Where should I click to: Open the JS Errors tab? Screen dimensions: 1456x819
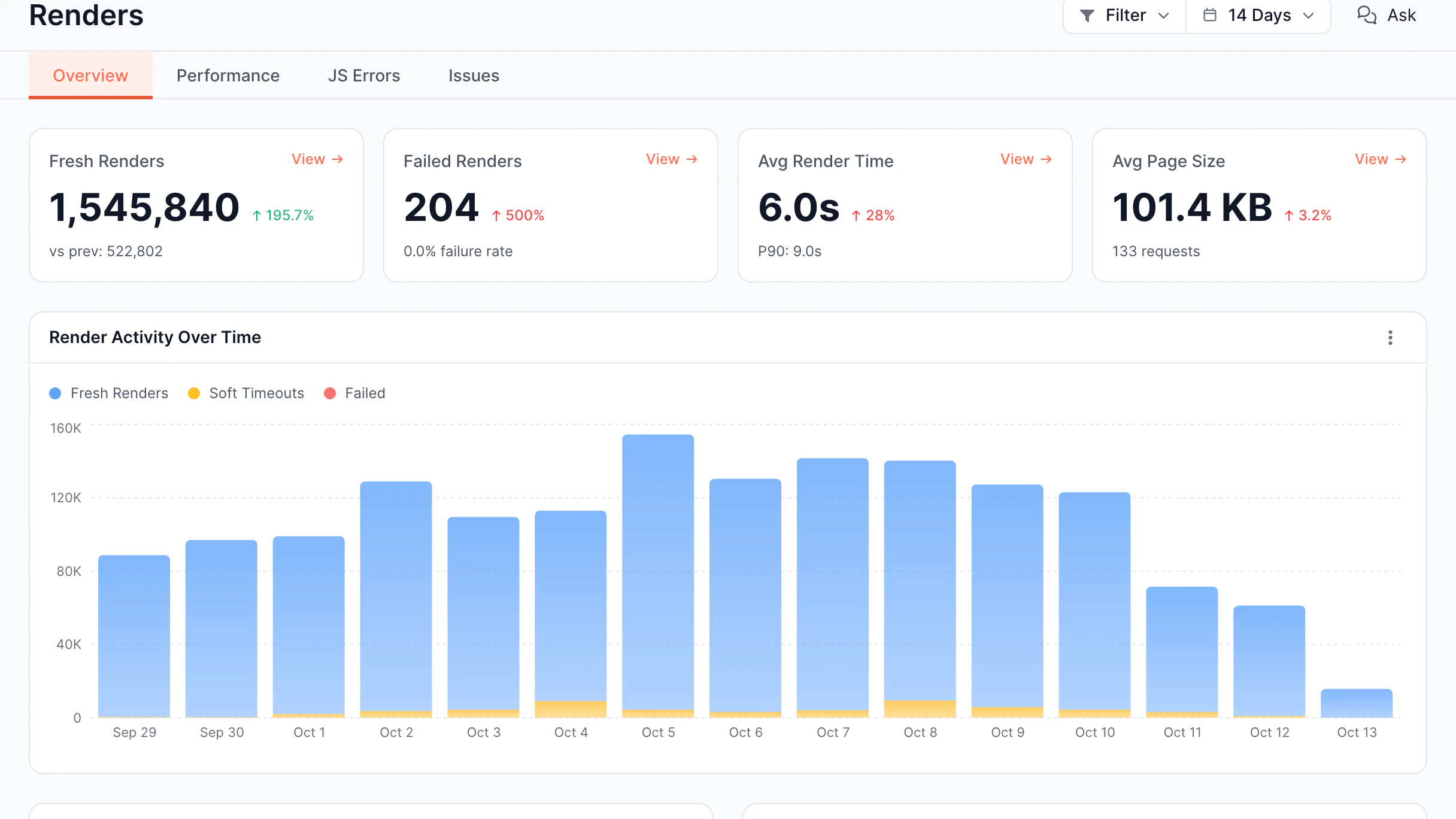point(364,75)
